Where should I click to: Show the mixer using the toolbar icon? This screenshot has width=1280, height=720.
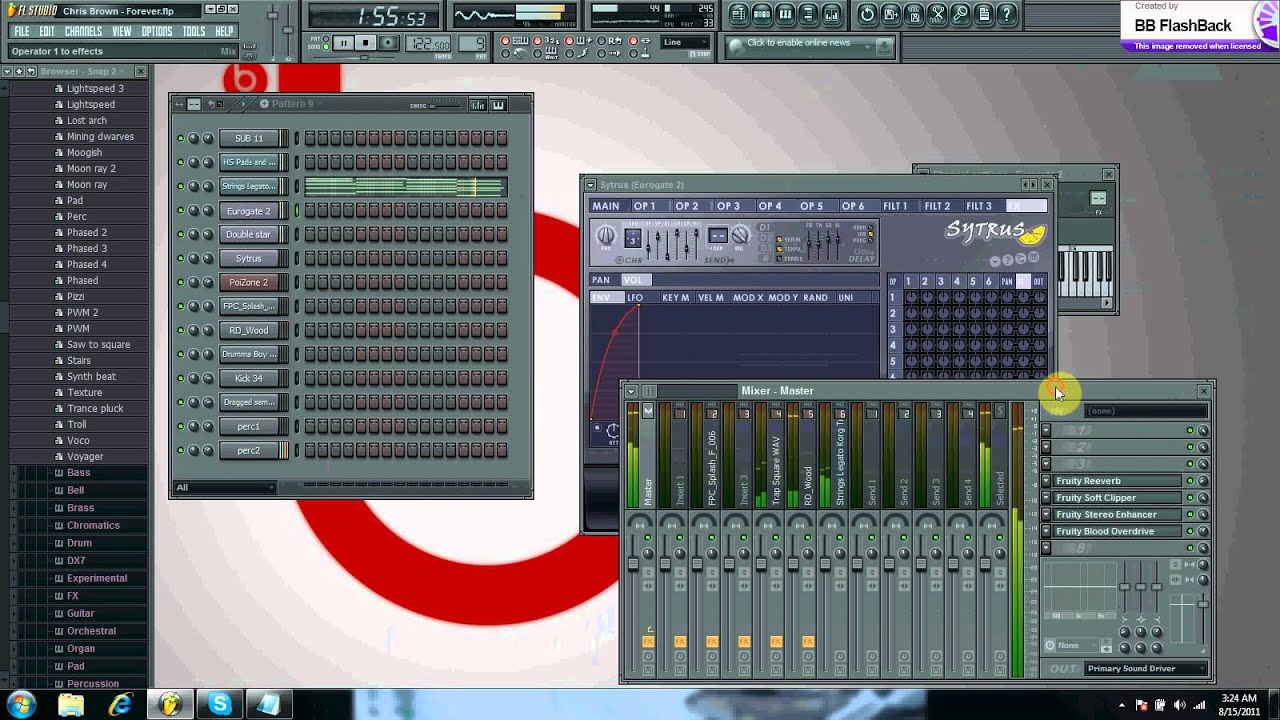[x=831, y=14]
